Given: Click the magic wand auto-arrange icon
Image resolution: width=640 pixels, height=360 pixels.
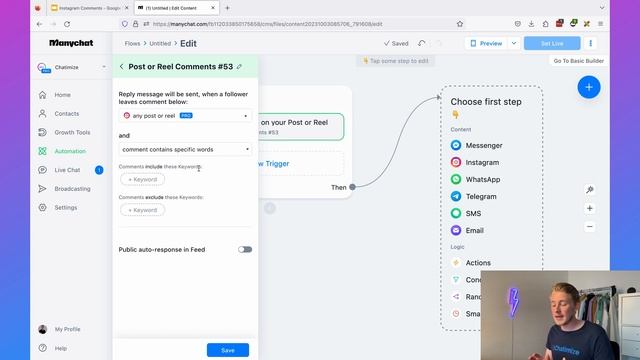Looking at the screenshot, I should (590, 190).
